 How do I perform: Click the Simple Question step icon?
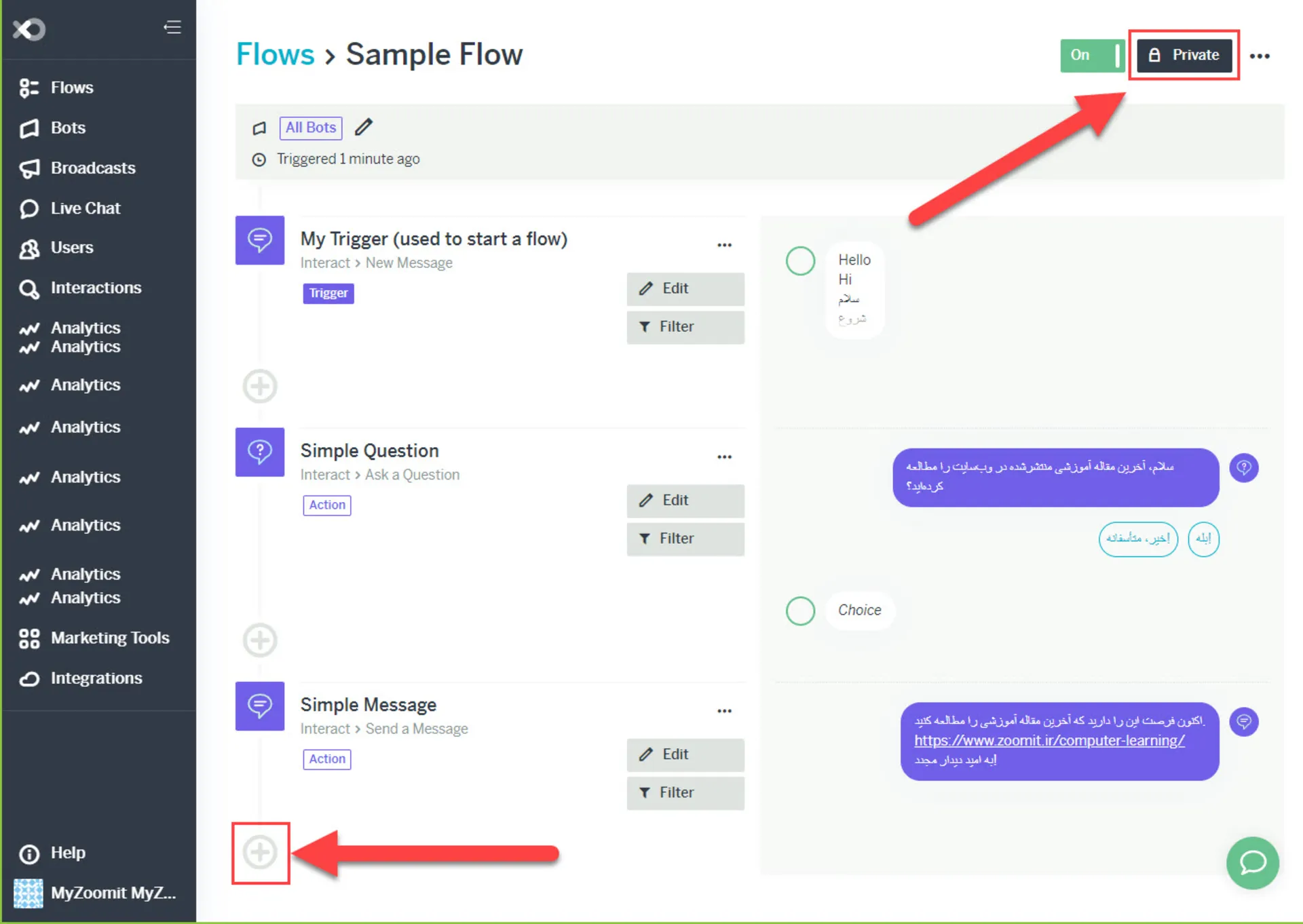click(260, 452)
